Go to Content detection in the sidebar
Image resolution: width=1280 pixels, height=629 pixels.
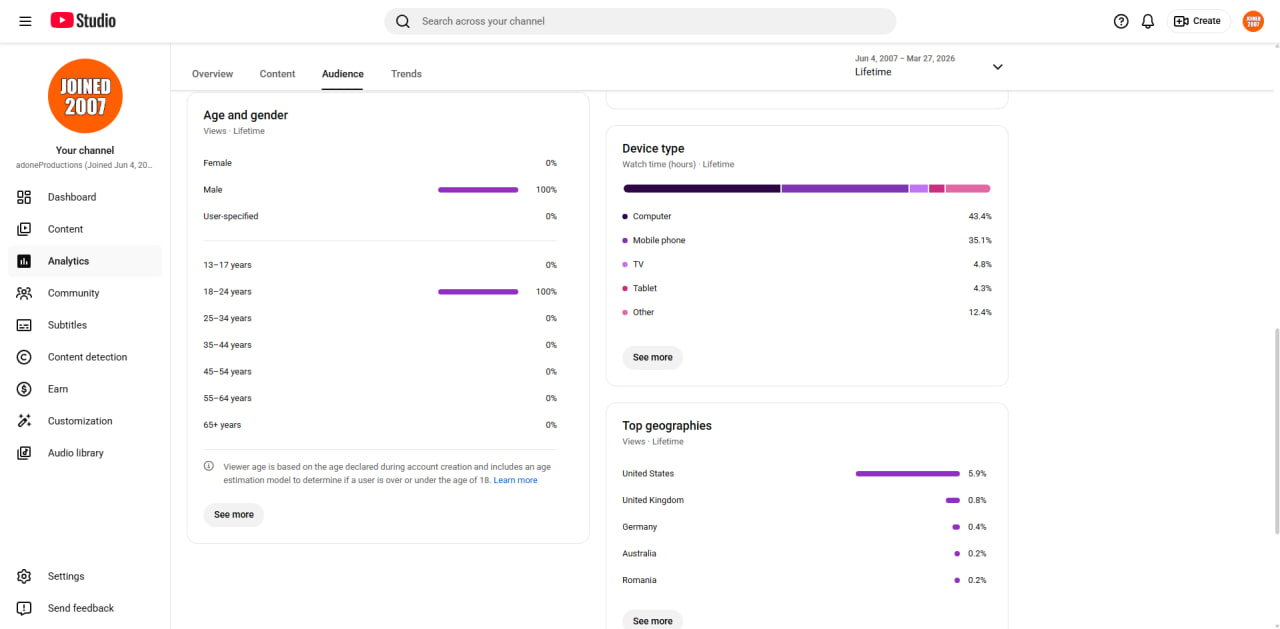click(85, 357)
